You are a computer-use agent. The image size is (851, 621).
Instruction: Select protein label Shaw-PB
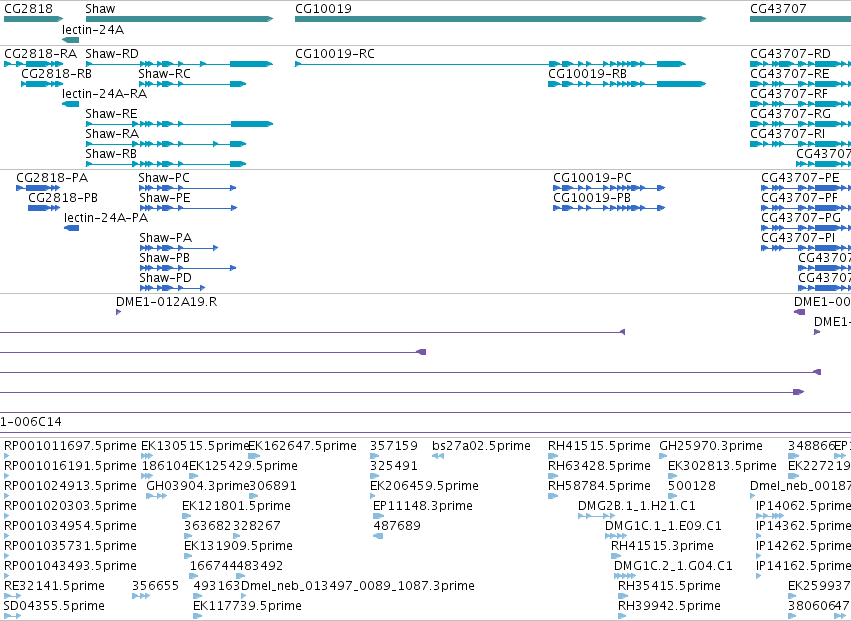click(x=164, y=258)
